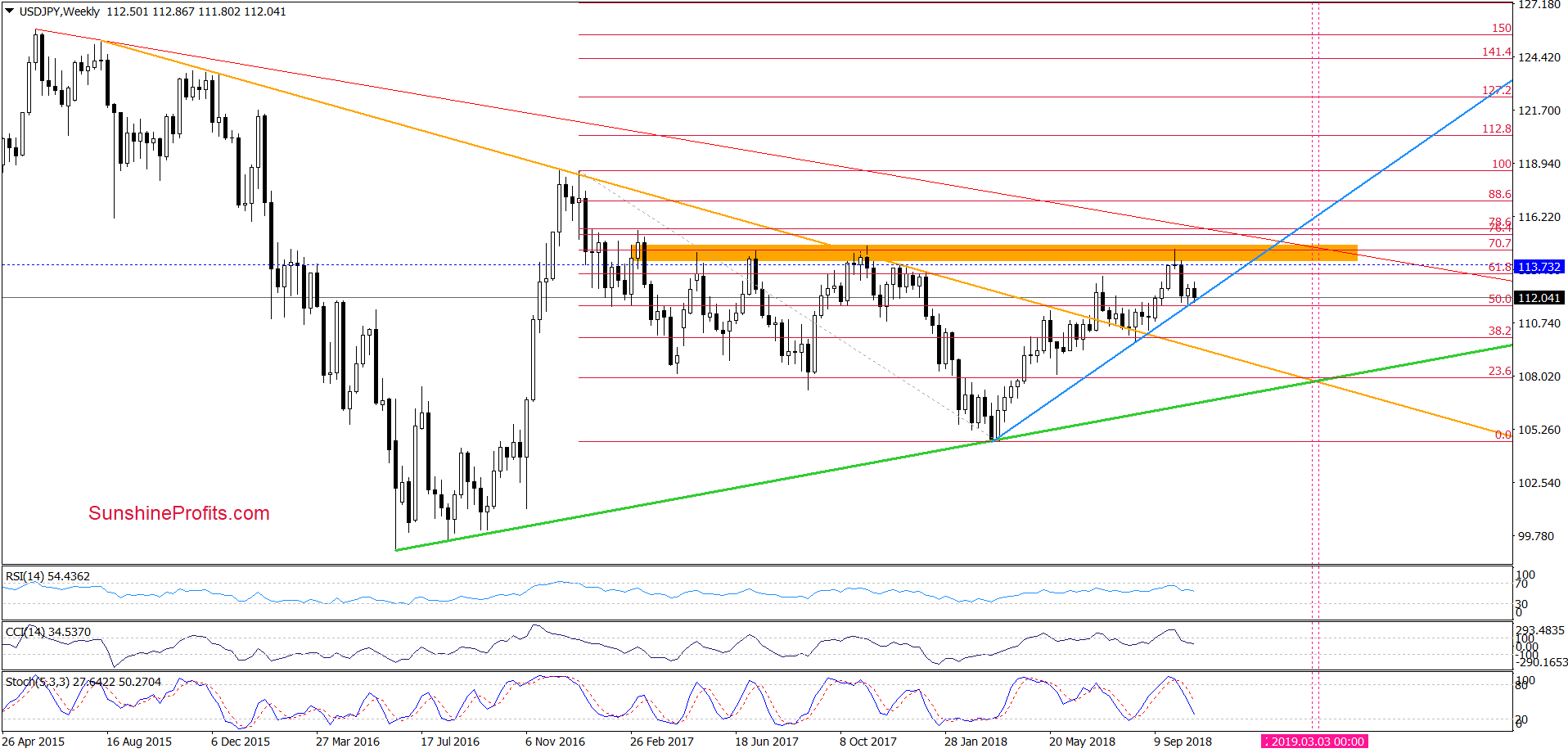This screenshot has height=753, width=1568.
Task: Select the Fibonacci 0.0 level label
Action: (x=1503, y=435)
